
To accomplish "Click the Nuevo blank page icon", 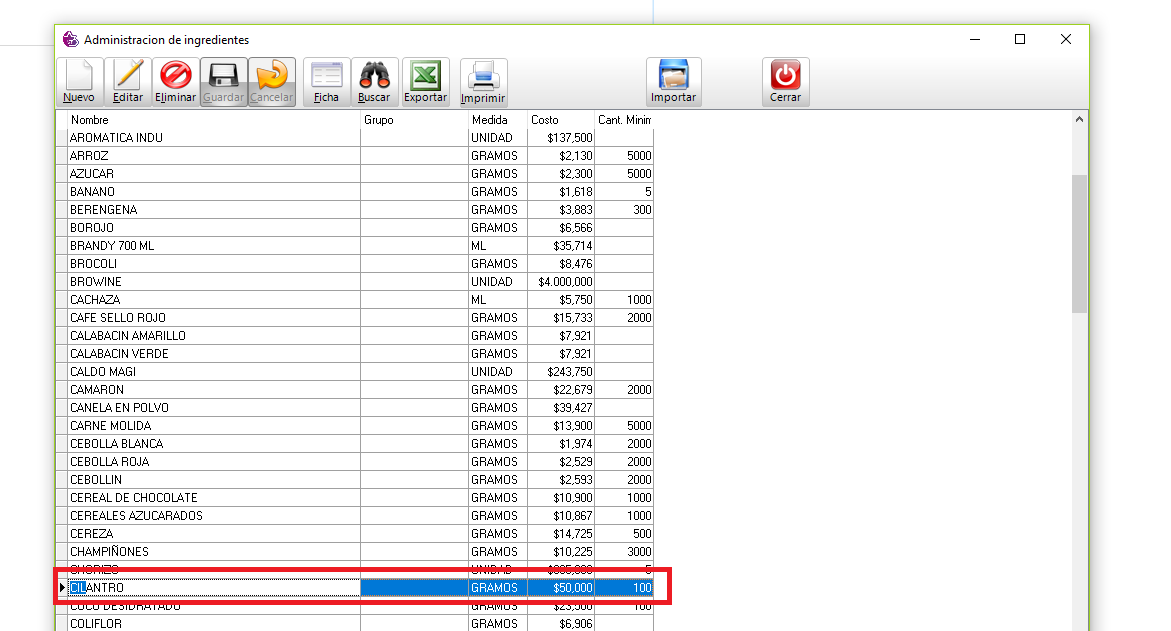I will pos(79,76).
